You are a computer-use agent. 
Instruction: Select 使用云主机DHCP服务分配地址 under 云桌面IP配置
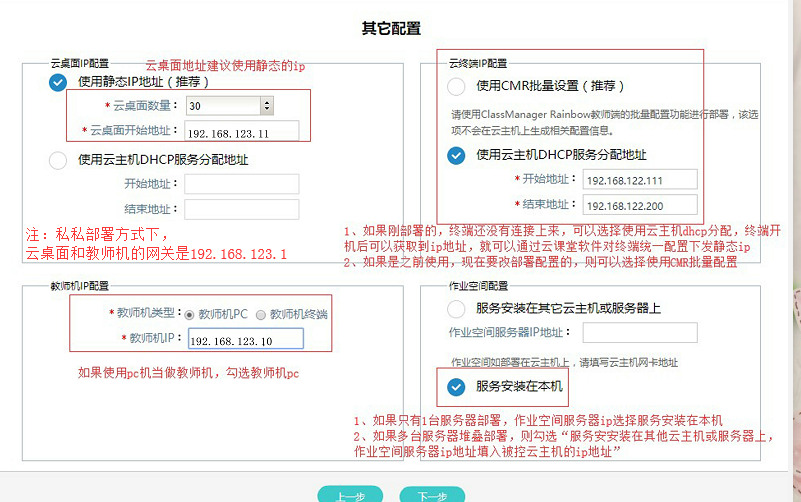click(x=58, y=159)
